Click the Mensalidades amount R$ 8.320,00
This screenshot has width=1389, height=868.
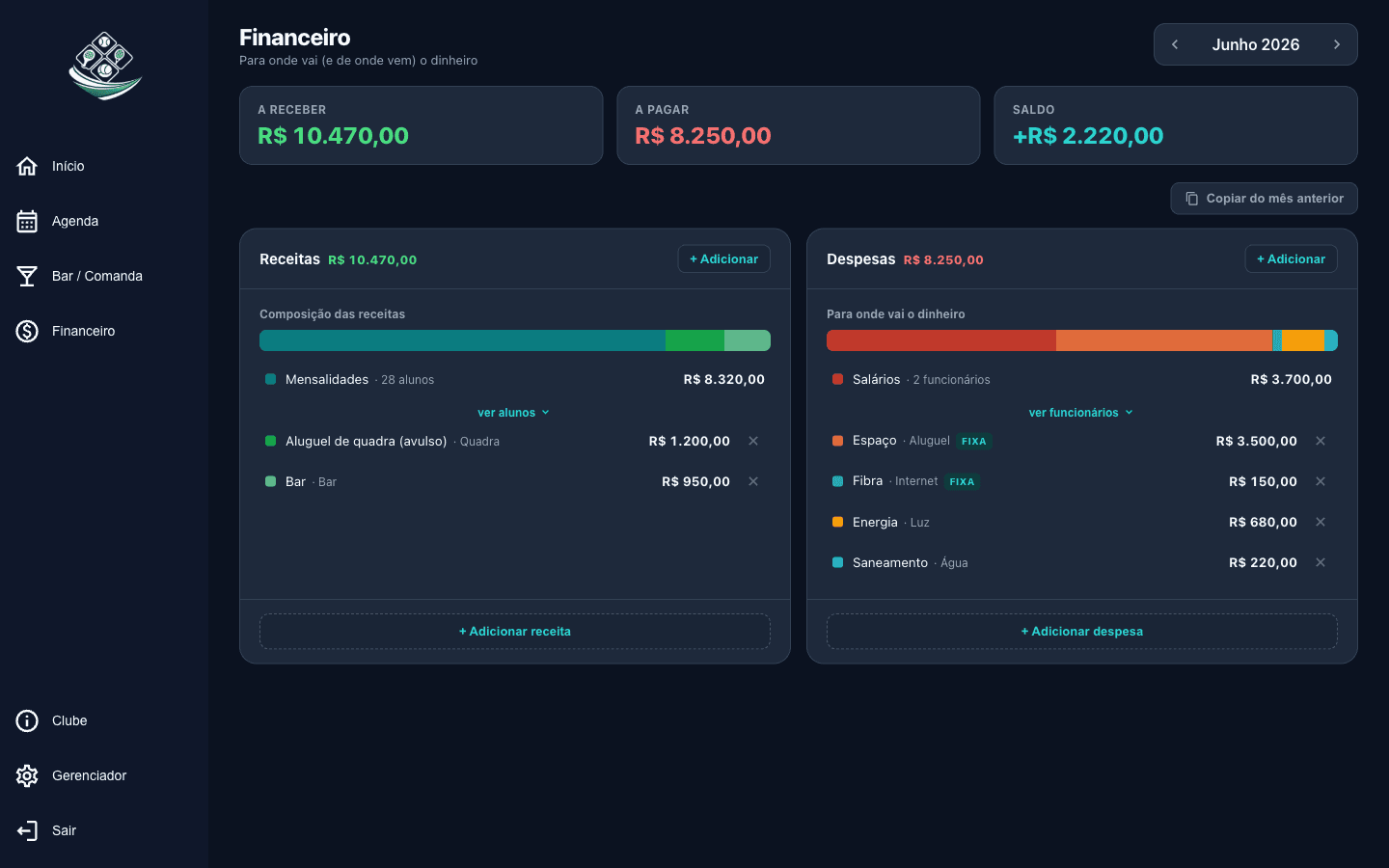[724, 379]
